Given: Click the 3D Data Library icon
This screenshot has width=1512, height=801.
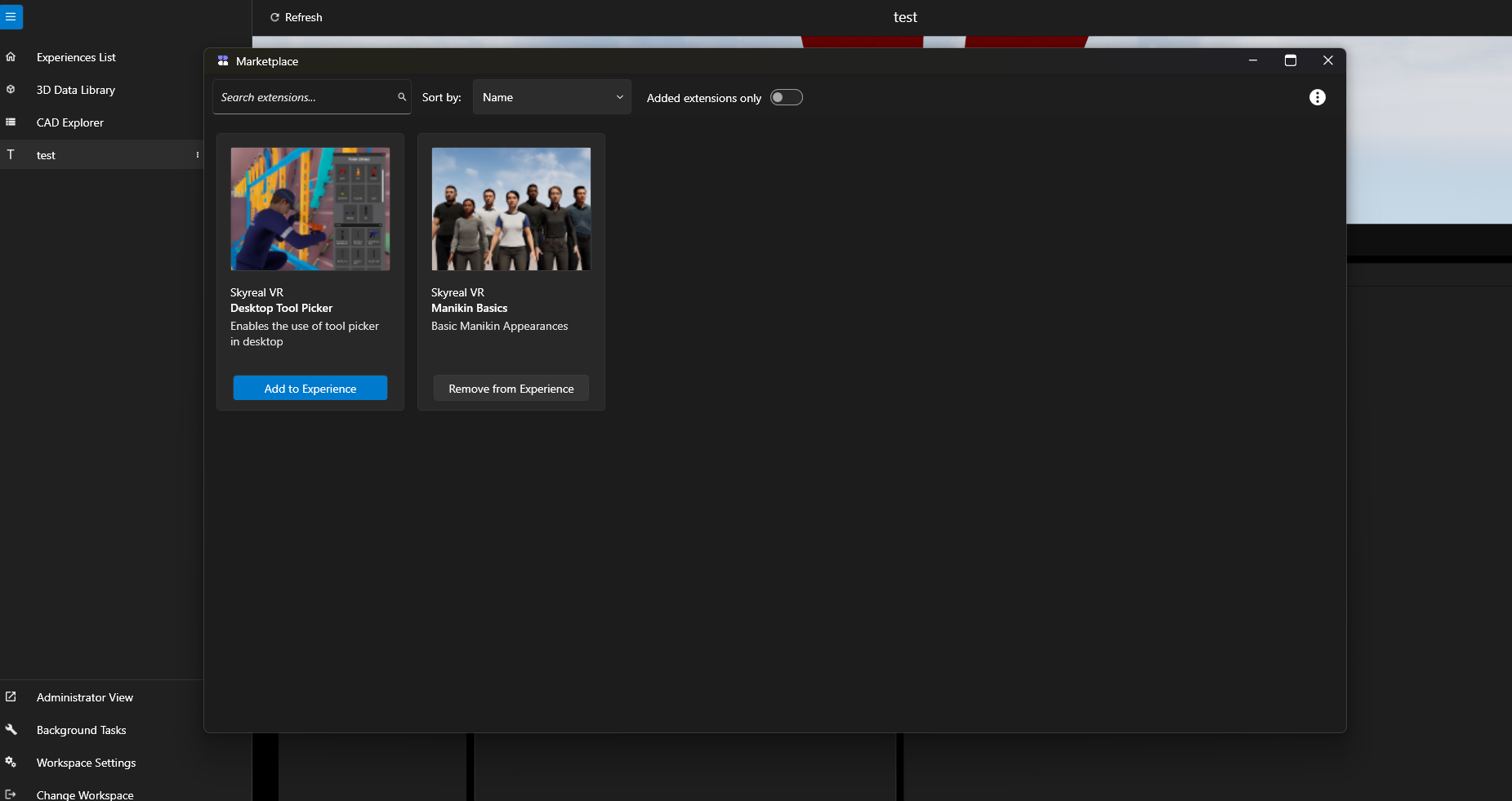Looking at the screenshot, I should tap(11, 90).
